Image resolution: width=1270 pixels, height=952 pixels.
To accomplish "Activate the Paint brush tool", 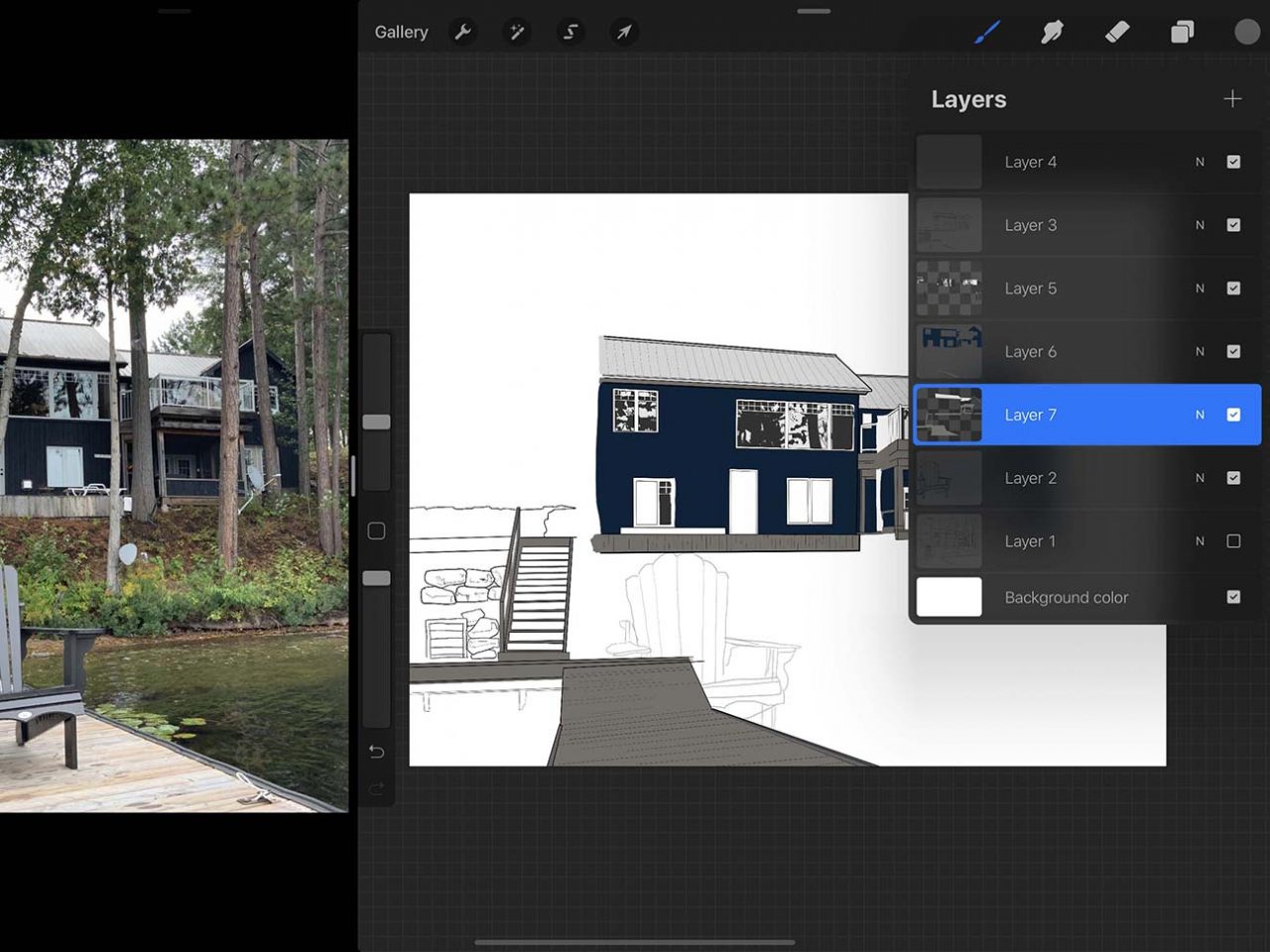I will [987, 32].
